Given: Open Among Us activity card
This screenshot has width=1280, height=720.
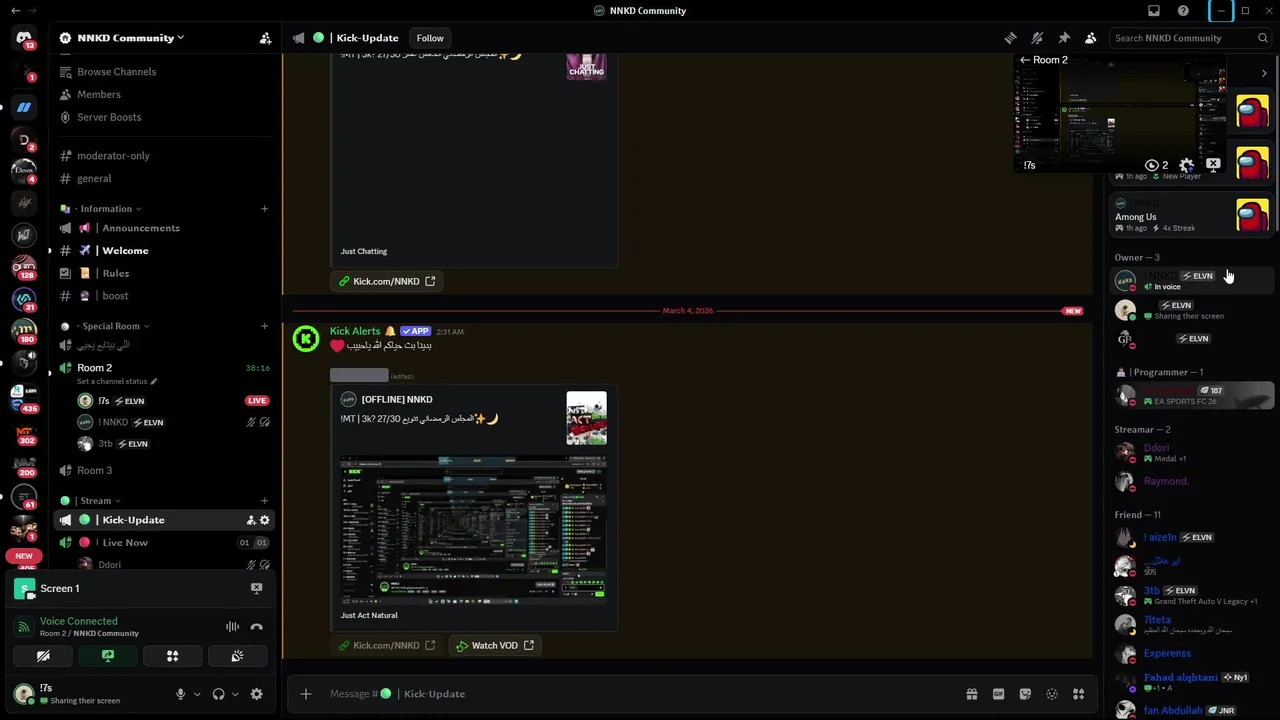Looking at the screenshot, I should tap(1192, 216).
